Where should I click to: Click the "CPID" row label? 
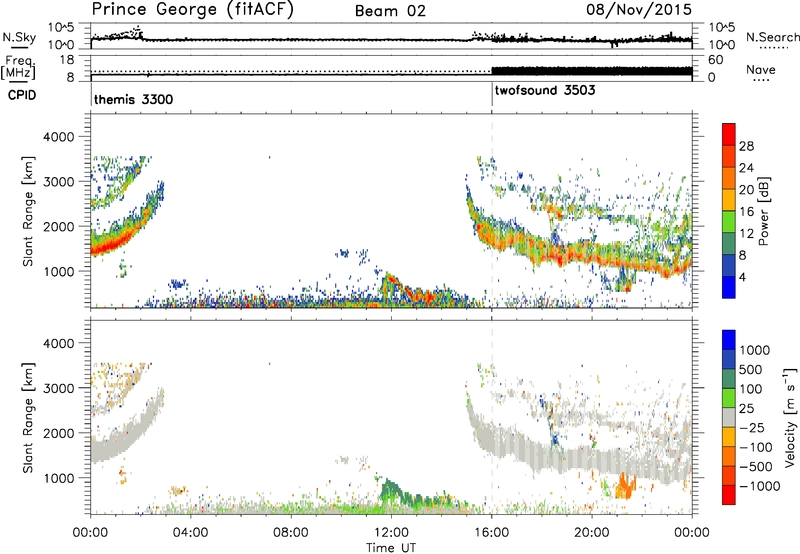[x=22, y=95]
